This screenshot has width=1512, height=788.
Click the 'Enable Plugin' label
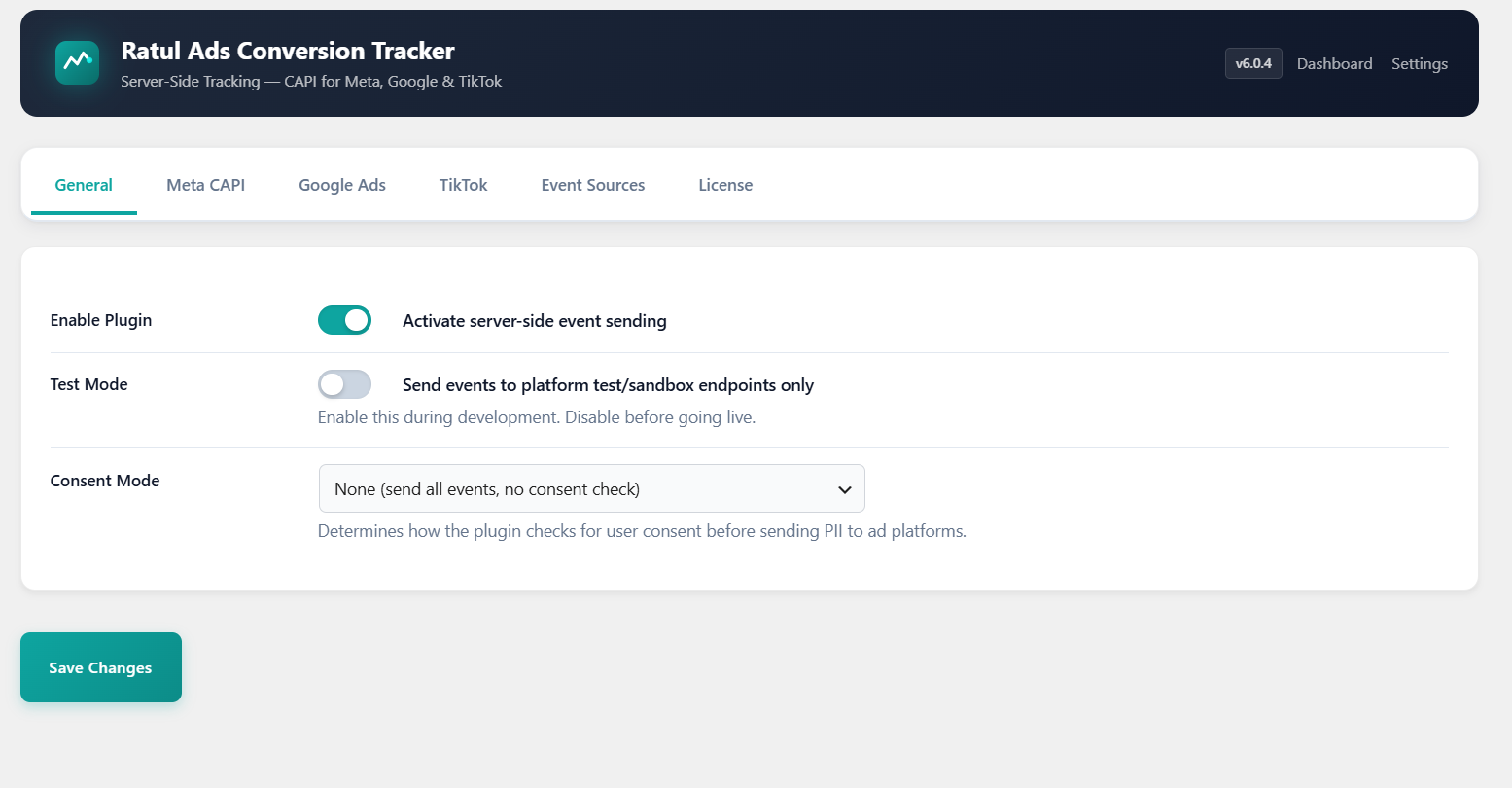[x=101, y=320]
